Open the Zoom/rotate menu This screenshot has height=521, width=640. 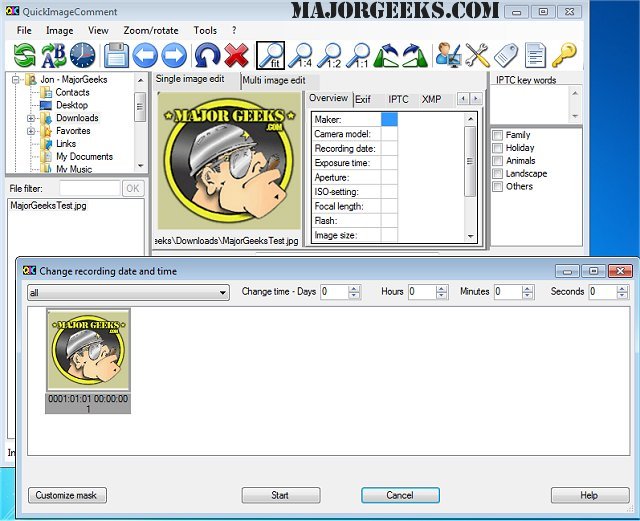point(150,31)
